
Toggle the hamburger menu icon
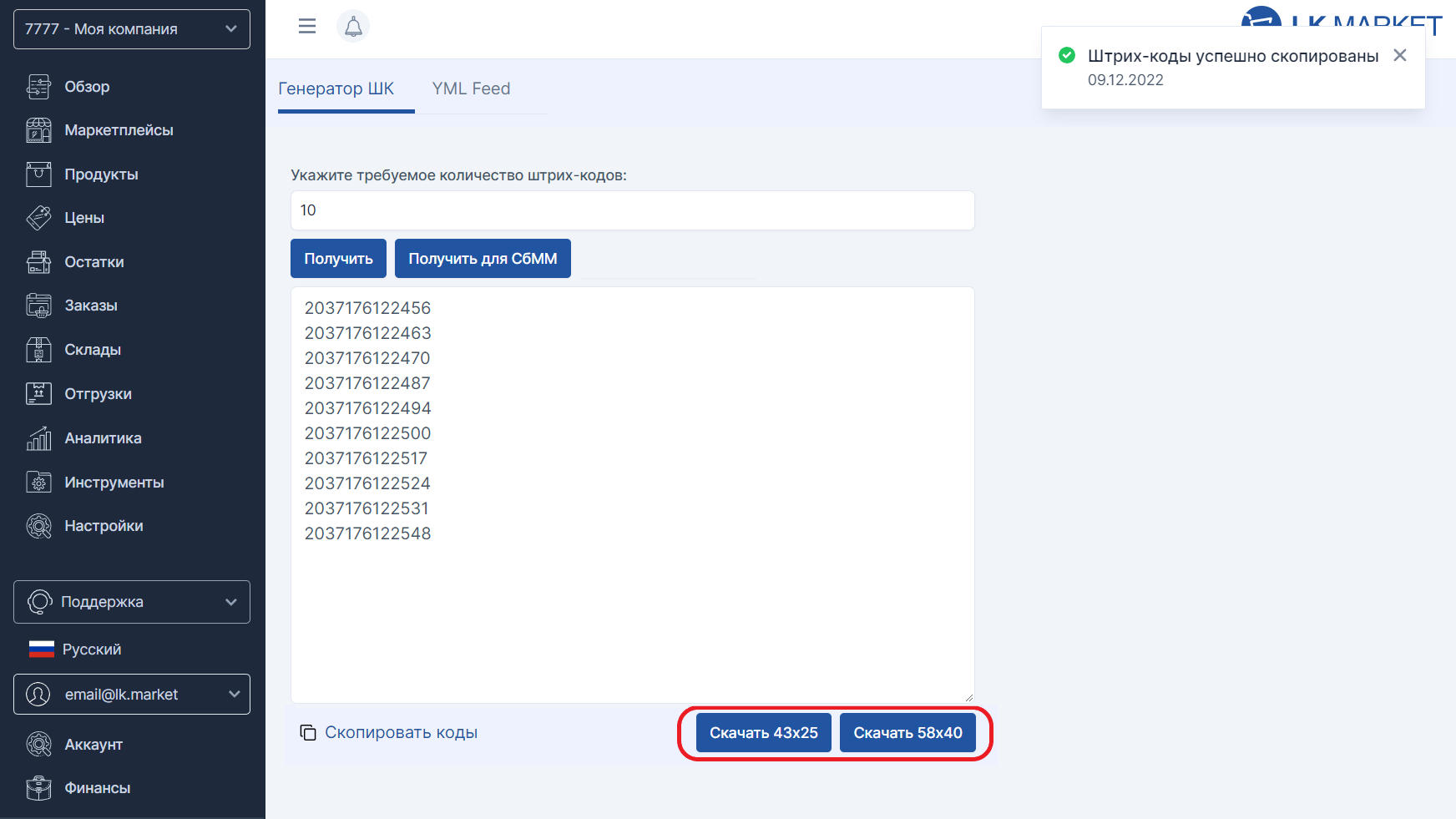pyautogui.click(x=307, y=26)
